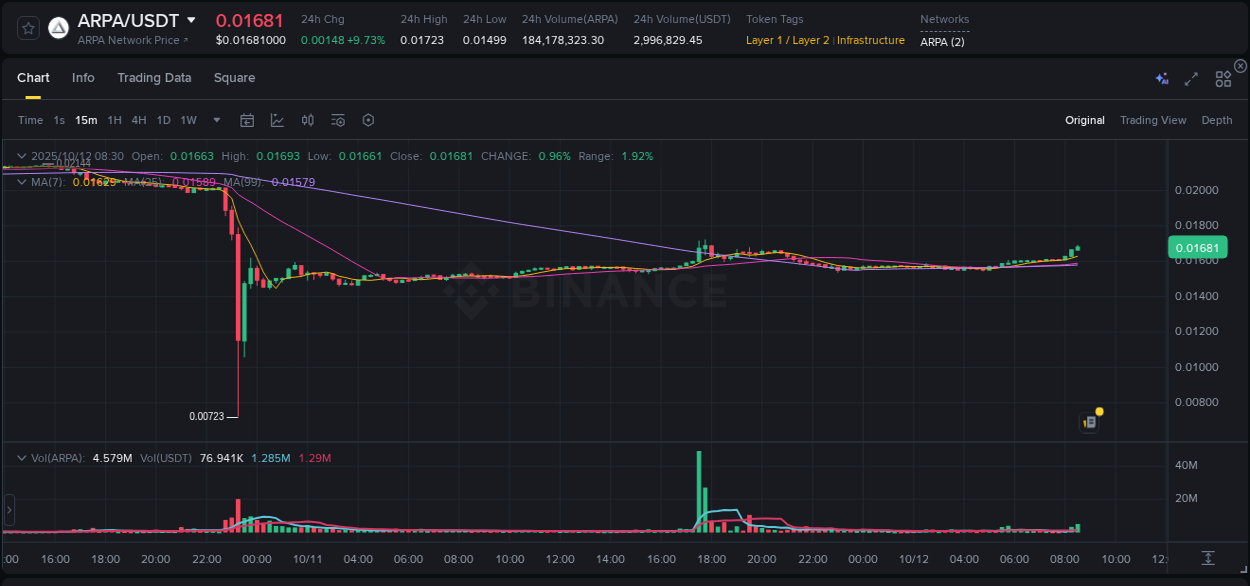This screenshot has width=1250, height=586.
Task: Click the indicators list settings icon
Action: coord(337,119)
